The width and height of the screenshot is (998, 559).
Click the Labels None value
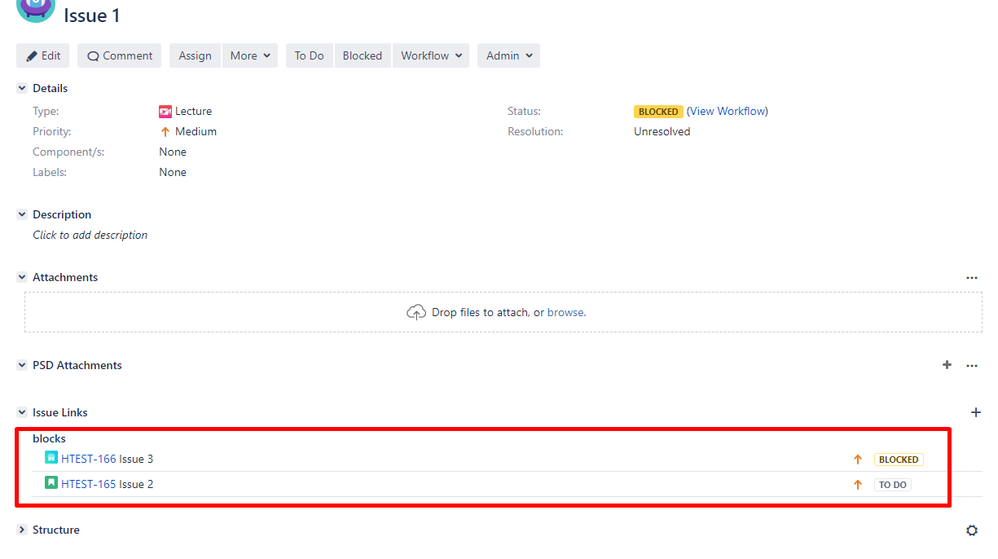click(x=172, y=173)
